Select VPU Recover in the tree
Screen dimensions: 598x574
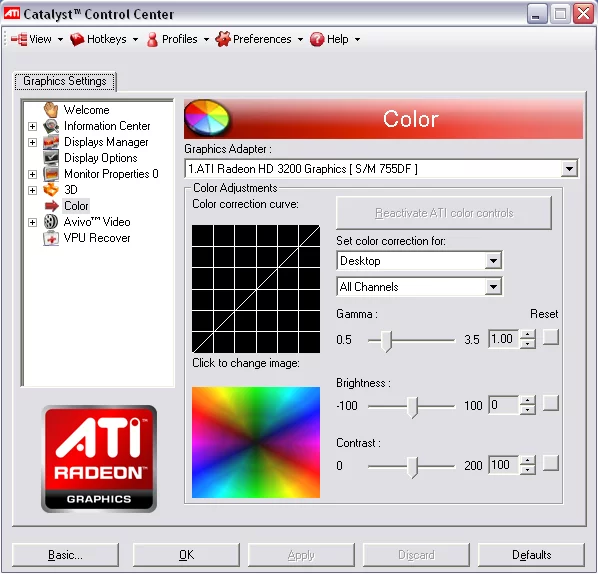pyautogui.click(x=97, y=238)
